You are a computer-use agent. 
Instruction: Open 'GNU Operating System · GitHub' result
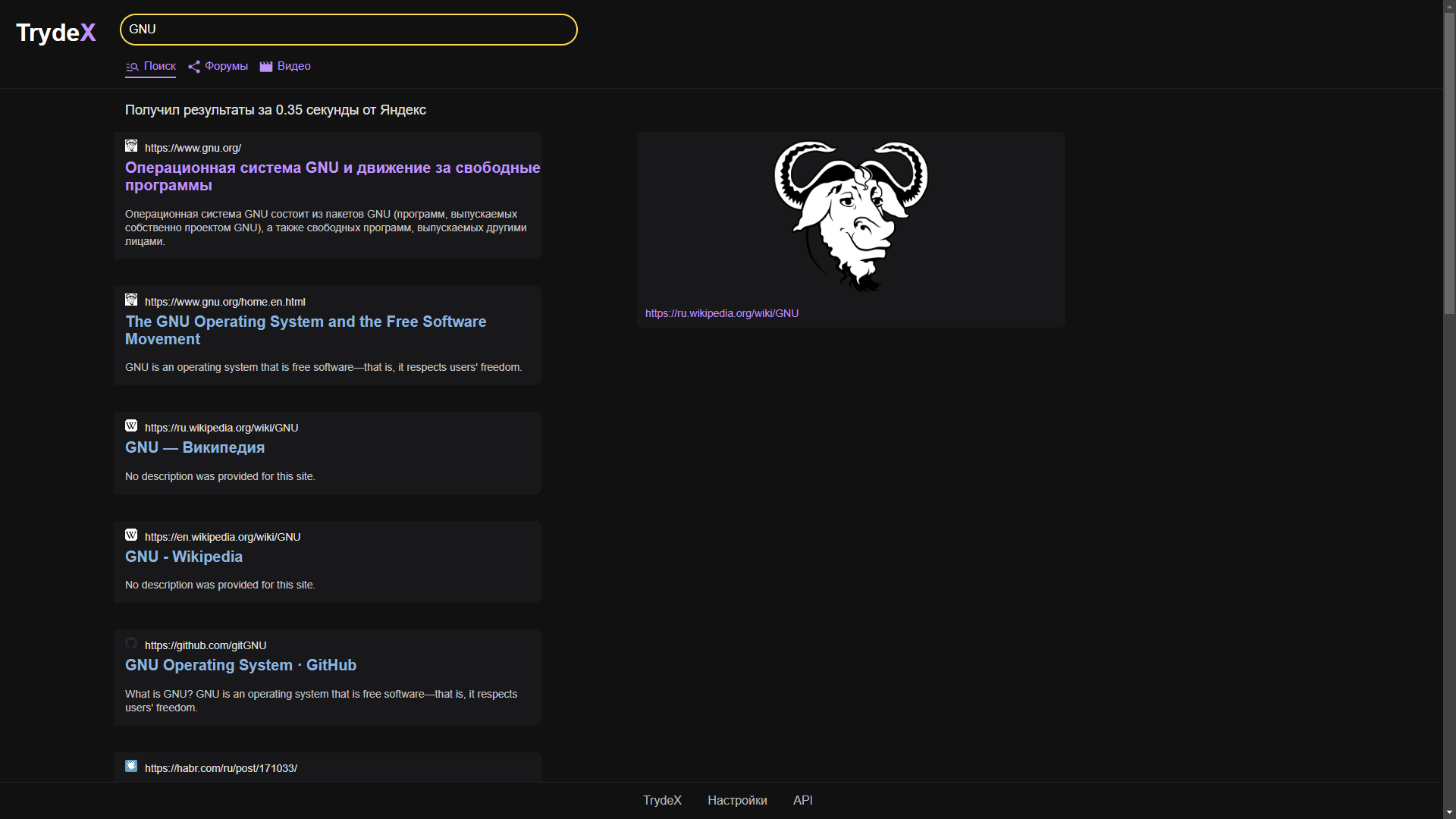click(x=240, y=665)
